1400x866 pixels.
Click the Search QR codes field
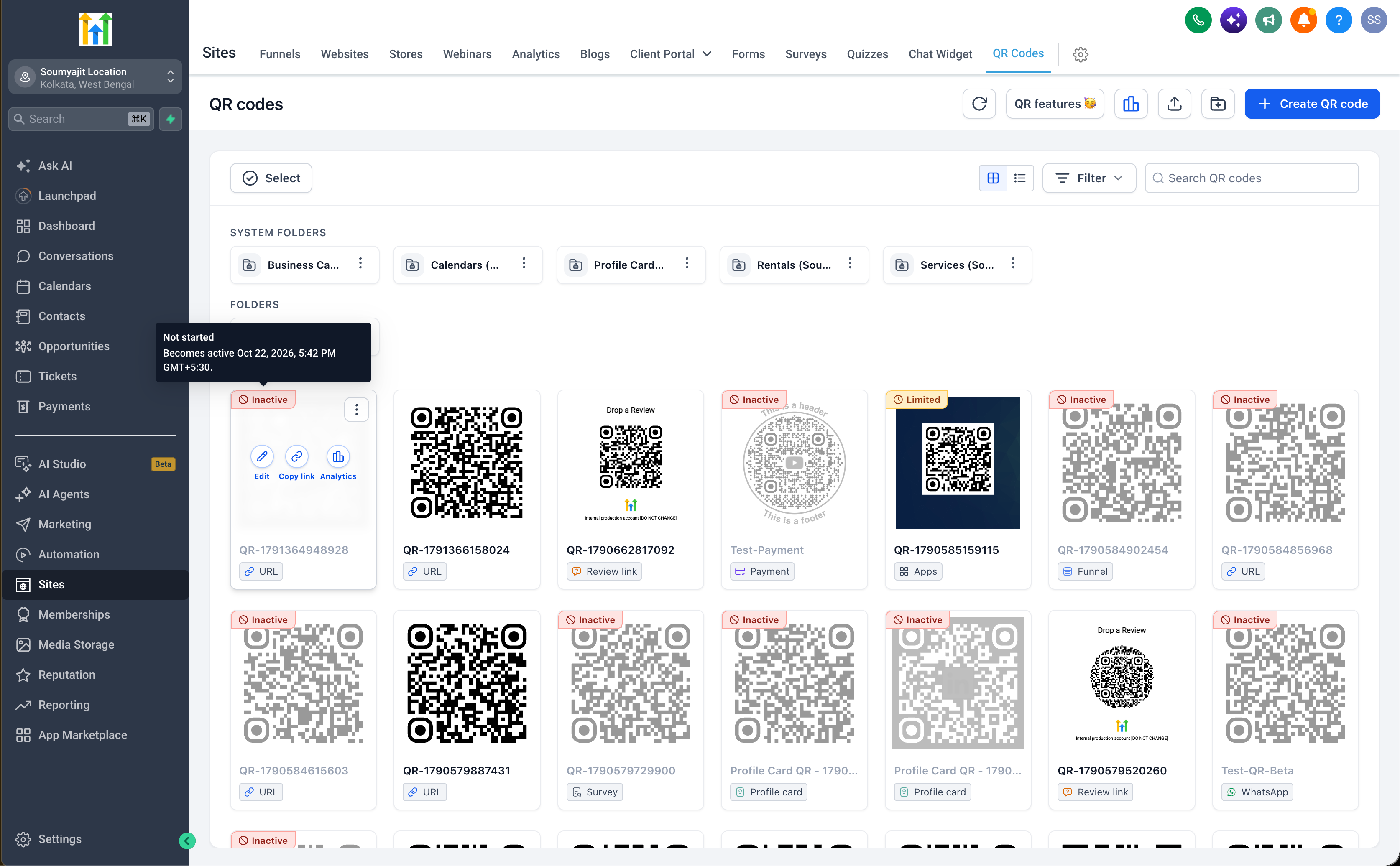[x=1251, y=178]
